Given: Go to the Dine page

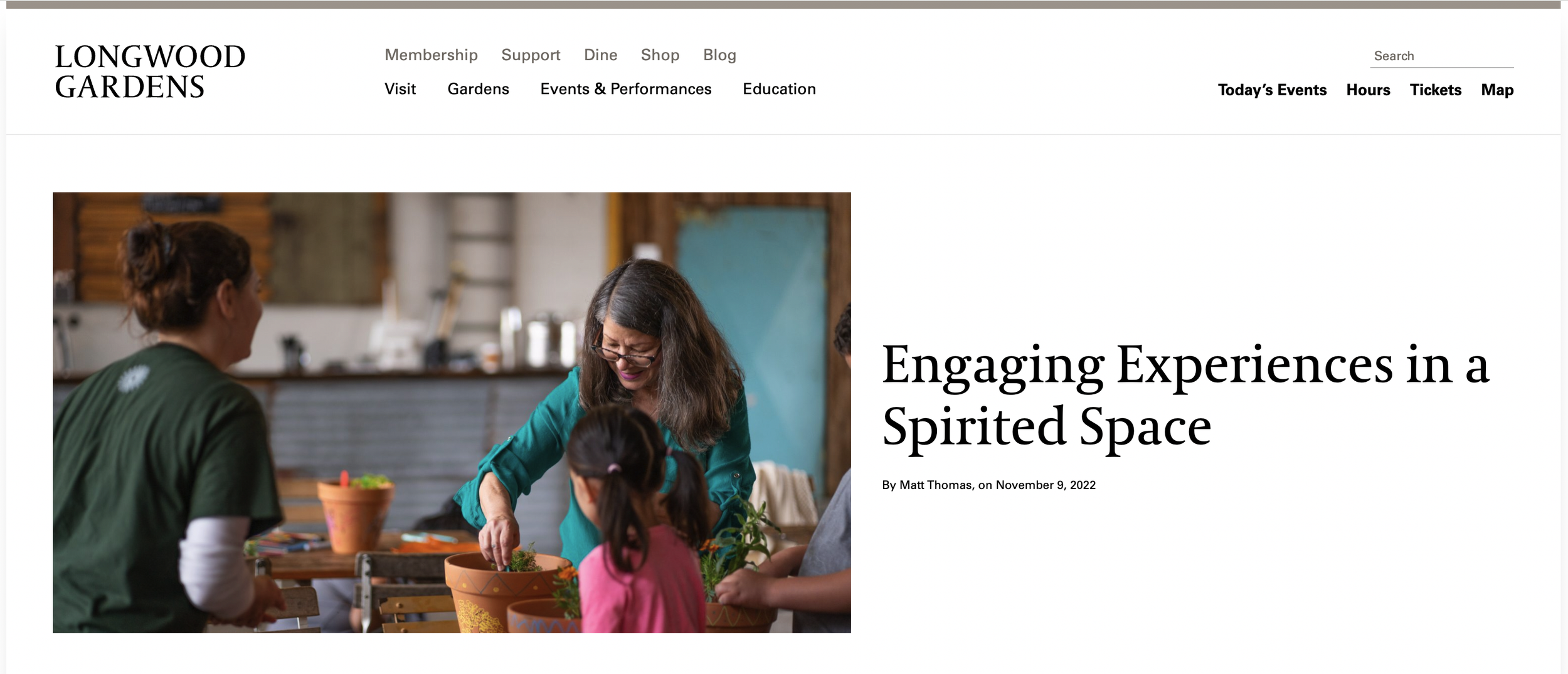Looking at the screenshot, I should (600, 55).
